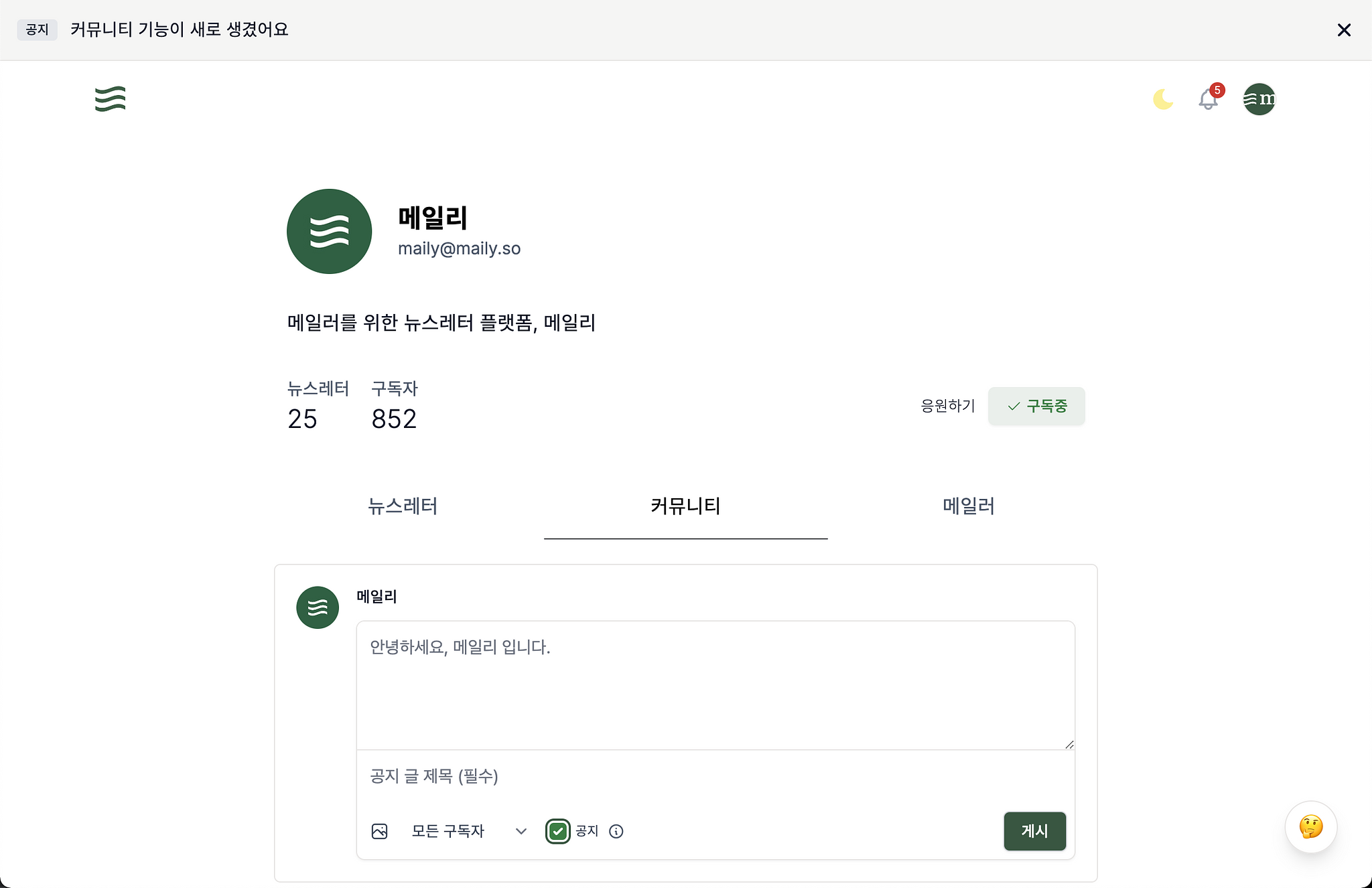Screen dimensions: 1372x888
Task: Click the image attach icon in the composer
Action: (380, 831)
